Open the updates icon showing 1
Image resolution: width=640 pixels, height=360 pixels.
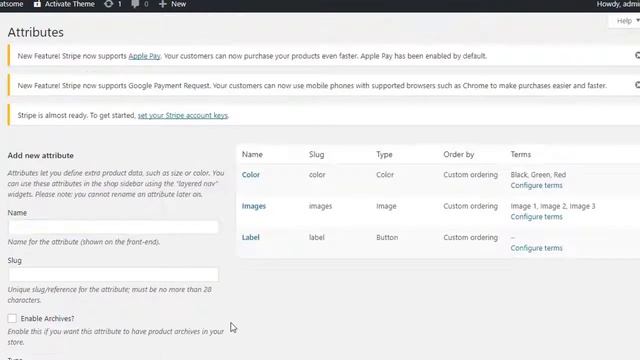pos(109,4)
